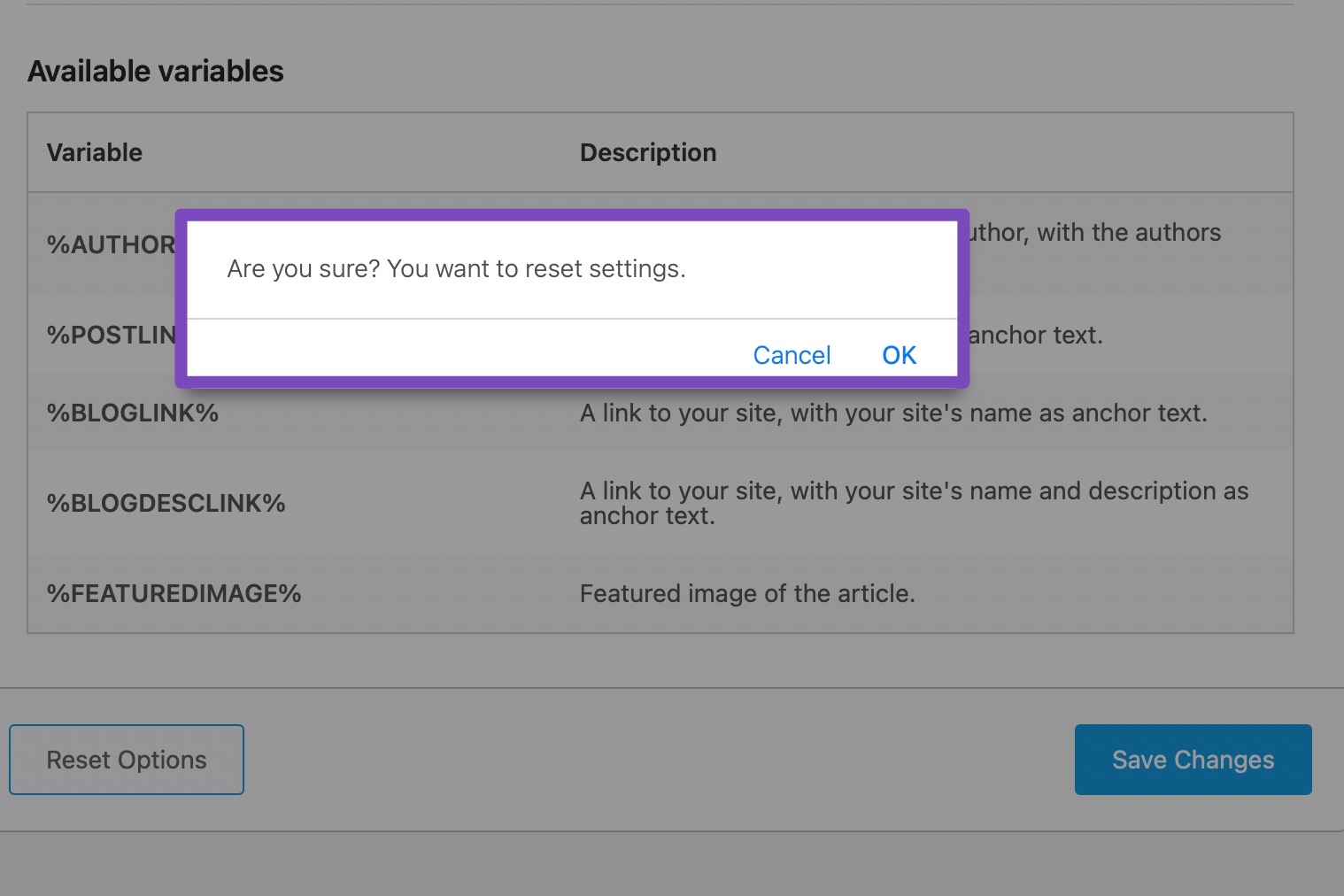Select the Variable column header

95,152
